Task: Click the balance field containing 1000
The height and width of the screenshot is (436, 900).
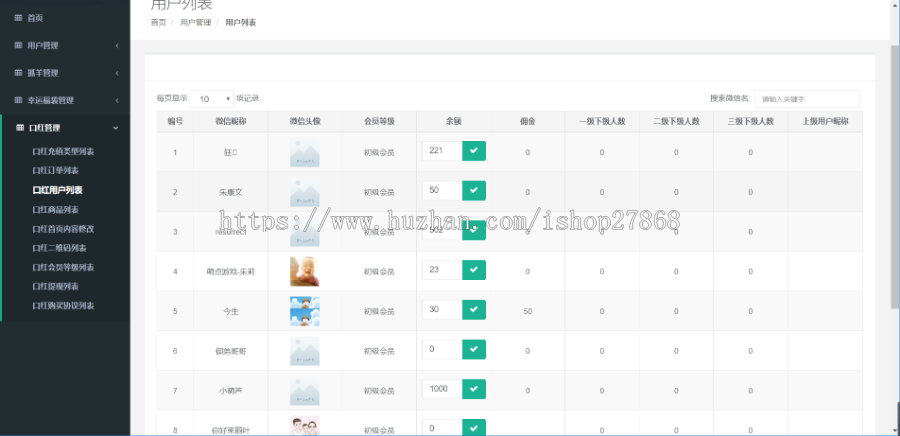Action: click(x=442, y=389)
